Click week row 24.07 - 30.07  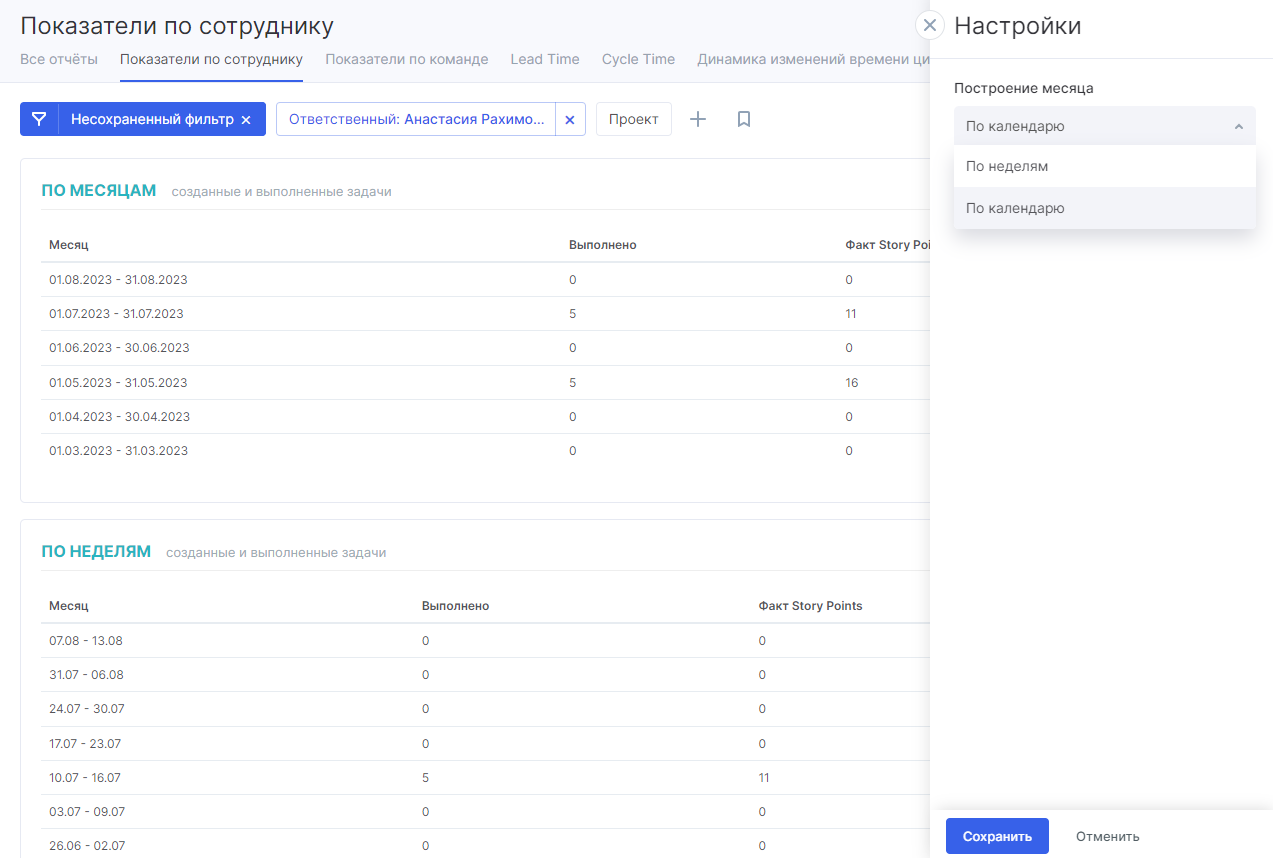[485, 709]
